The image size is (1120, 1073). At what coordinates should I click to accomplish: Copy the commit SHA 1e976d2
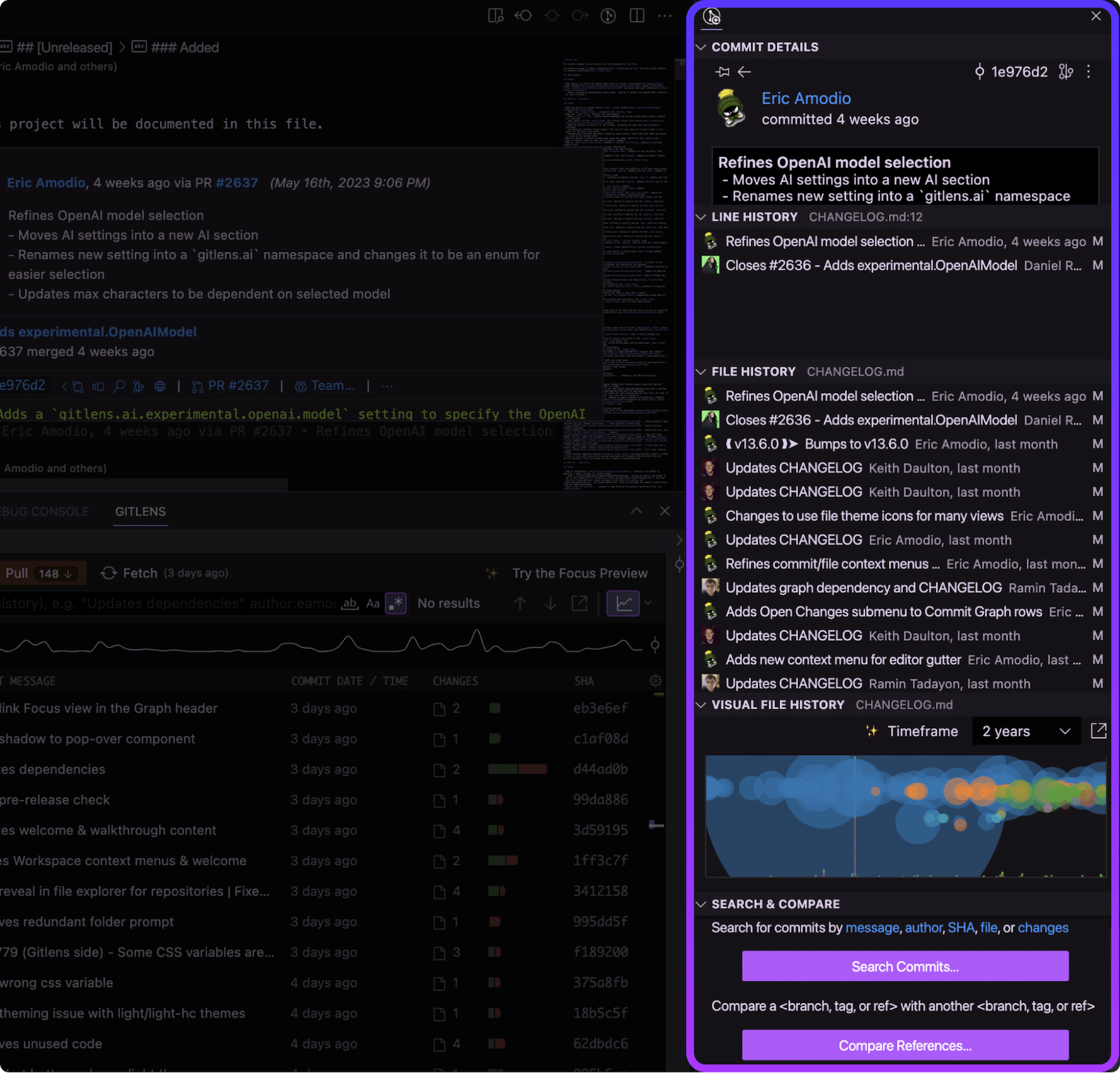pyautogui.click(x=1011, y=71)
